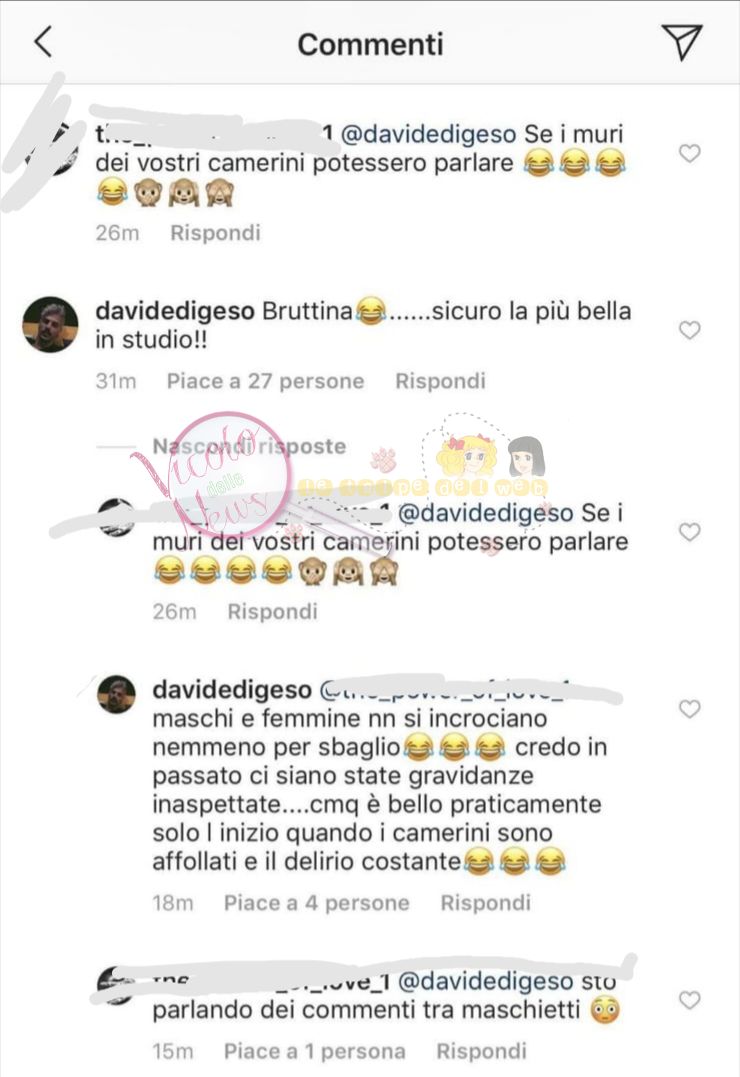Open the @davidedigeso mention in first comment
The width and height of the screenshot is (740, 1077).
pyautogui.click(x=428, y=134)
